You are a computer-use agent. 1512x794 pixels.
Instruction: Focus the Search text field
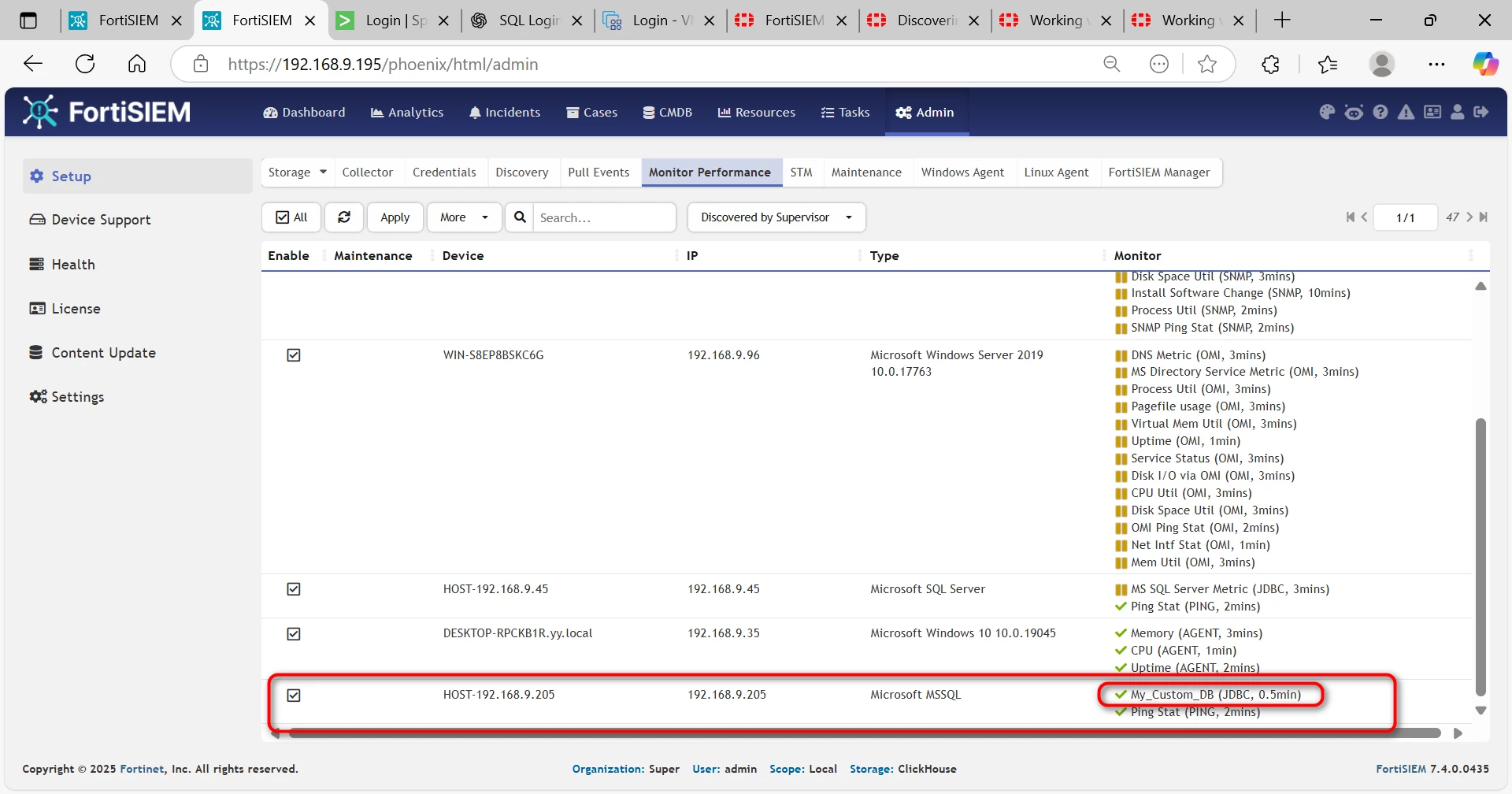point(604,217)
